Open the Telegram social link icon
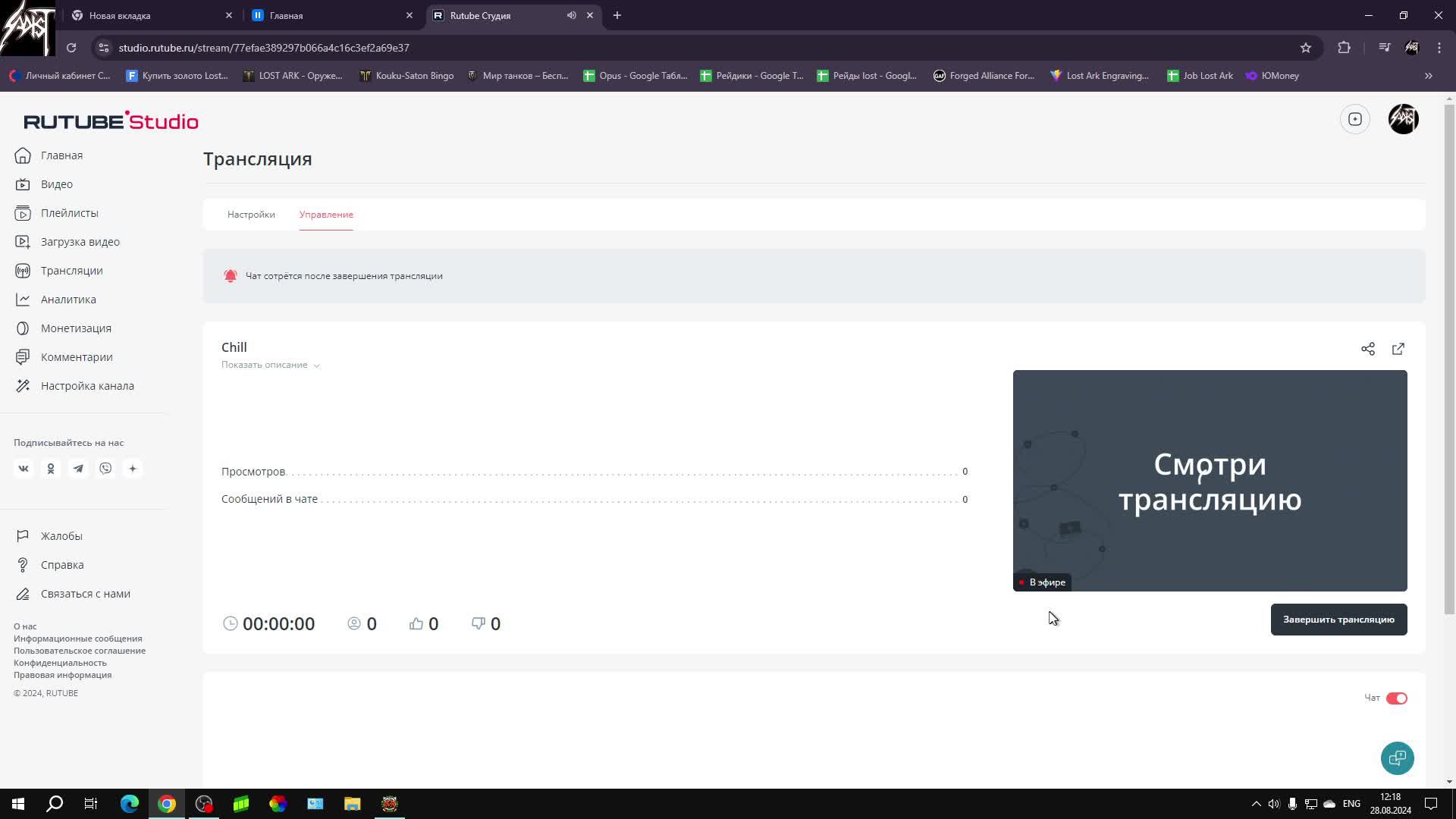 click(78, 469)
